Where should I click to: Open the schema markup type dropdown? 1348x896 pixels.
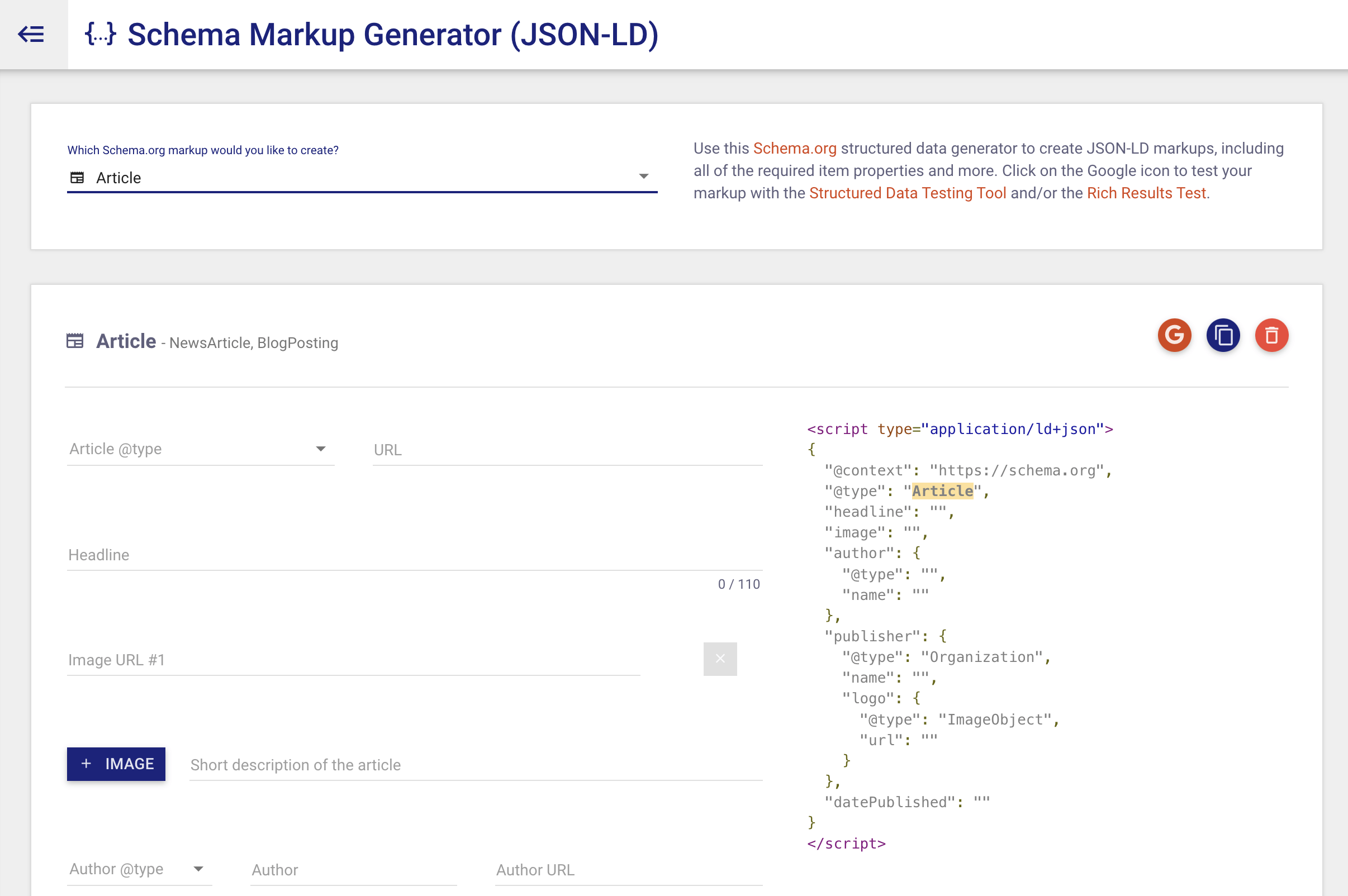[x=362, y=178]
